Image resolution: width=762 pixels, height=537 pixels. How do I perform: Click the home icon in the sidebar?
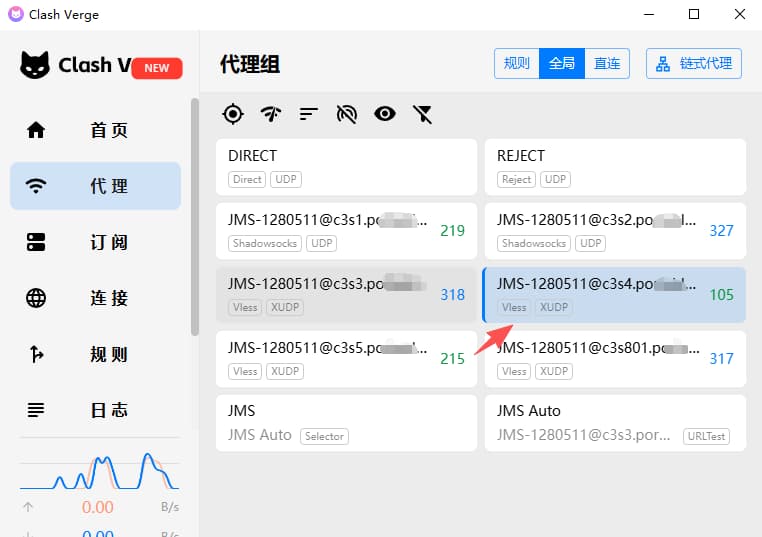[x=36, y=130]
